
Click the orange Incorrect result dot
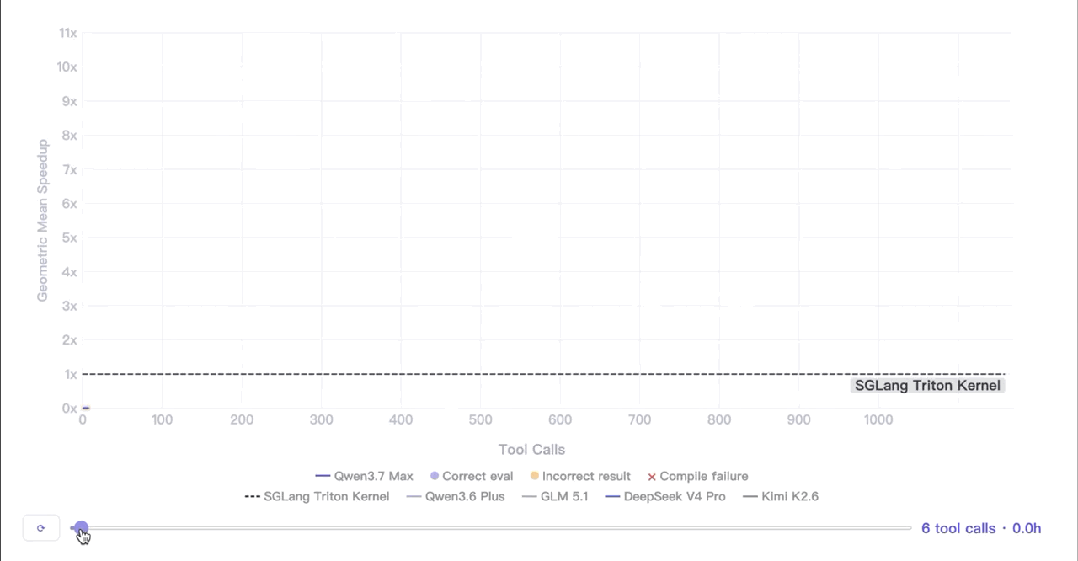[534, 476]
